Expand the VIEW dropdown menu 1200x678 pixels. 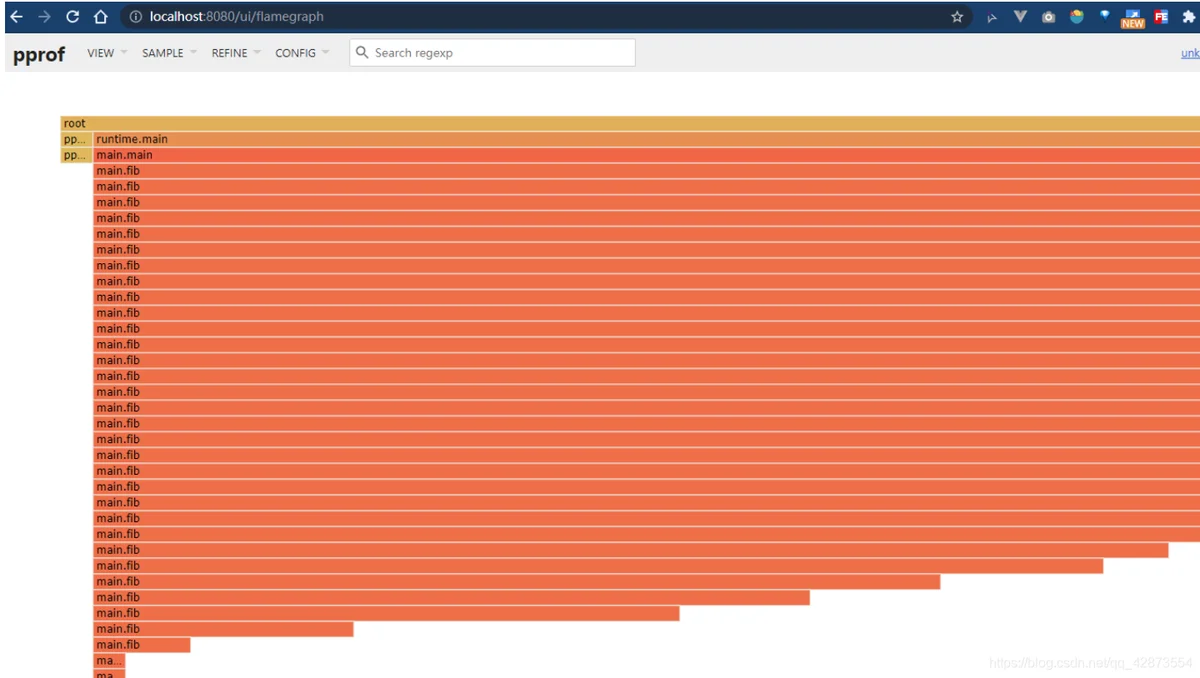[107, 53]
